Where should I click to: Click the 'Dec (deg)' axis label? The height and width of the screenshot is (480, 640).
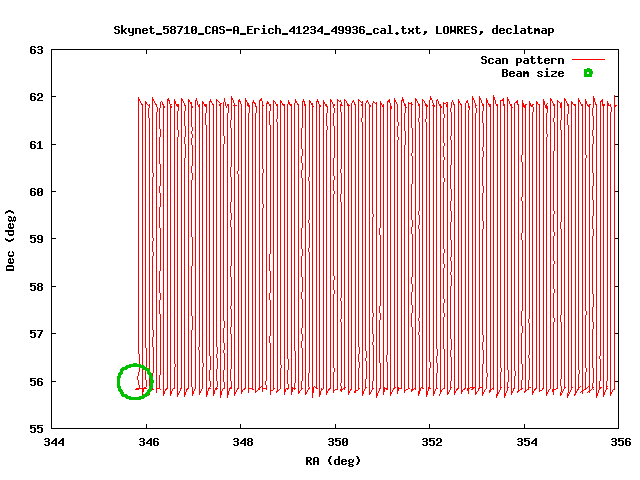tap(10, 240)
